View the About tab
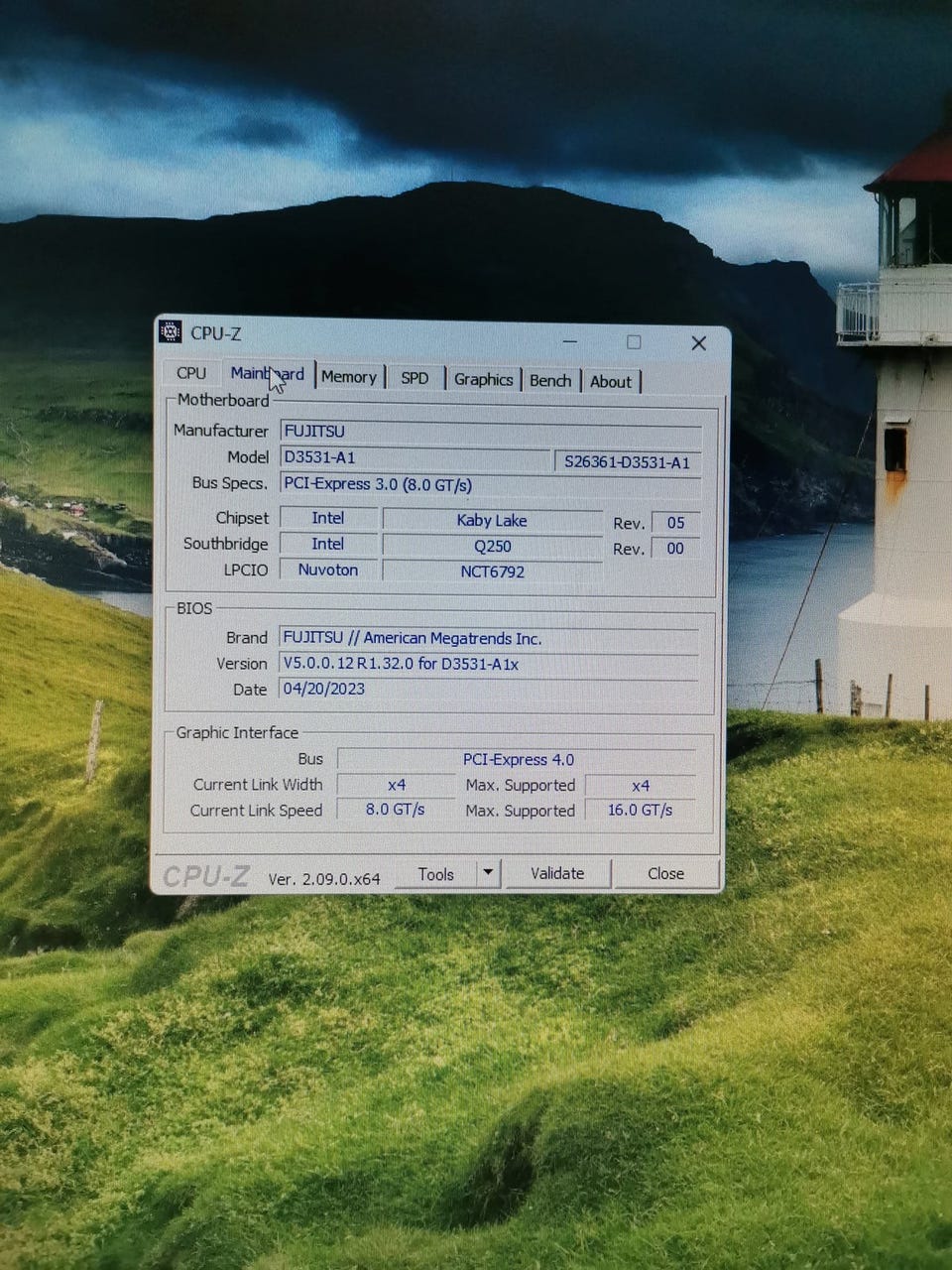 pos(610,381)
